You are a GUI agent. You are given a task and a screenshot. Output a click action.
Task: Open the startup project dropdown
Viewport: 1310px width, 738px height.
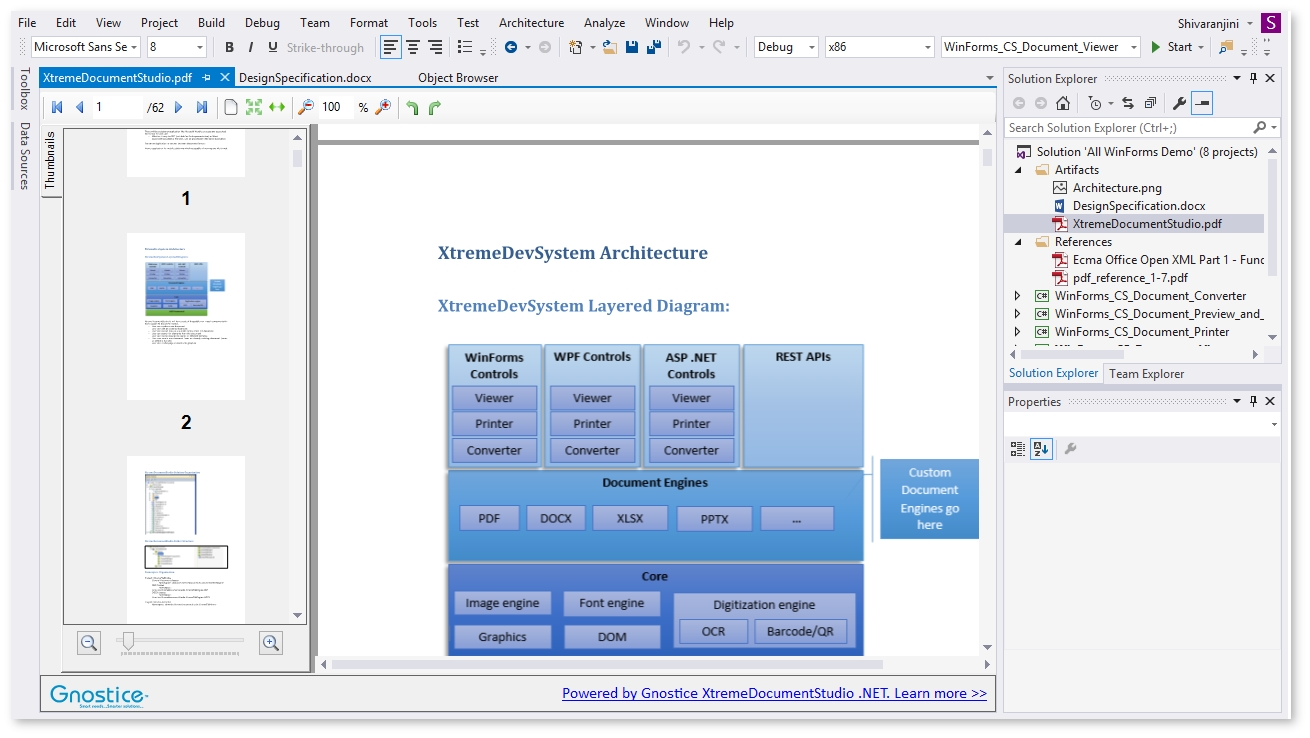point(1134,47)
